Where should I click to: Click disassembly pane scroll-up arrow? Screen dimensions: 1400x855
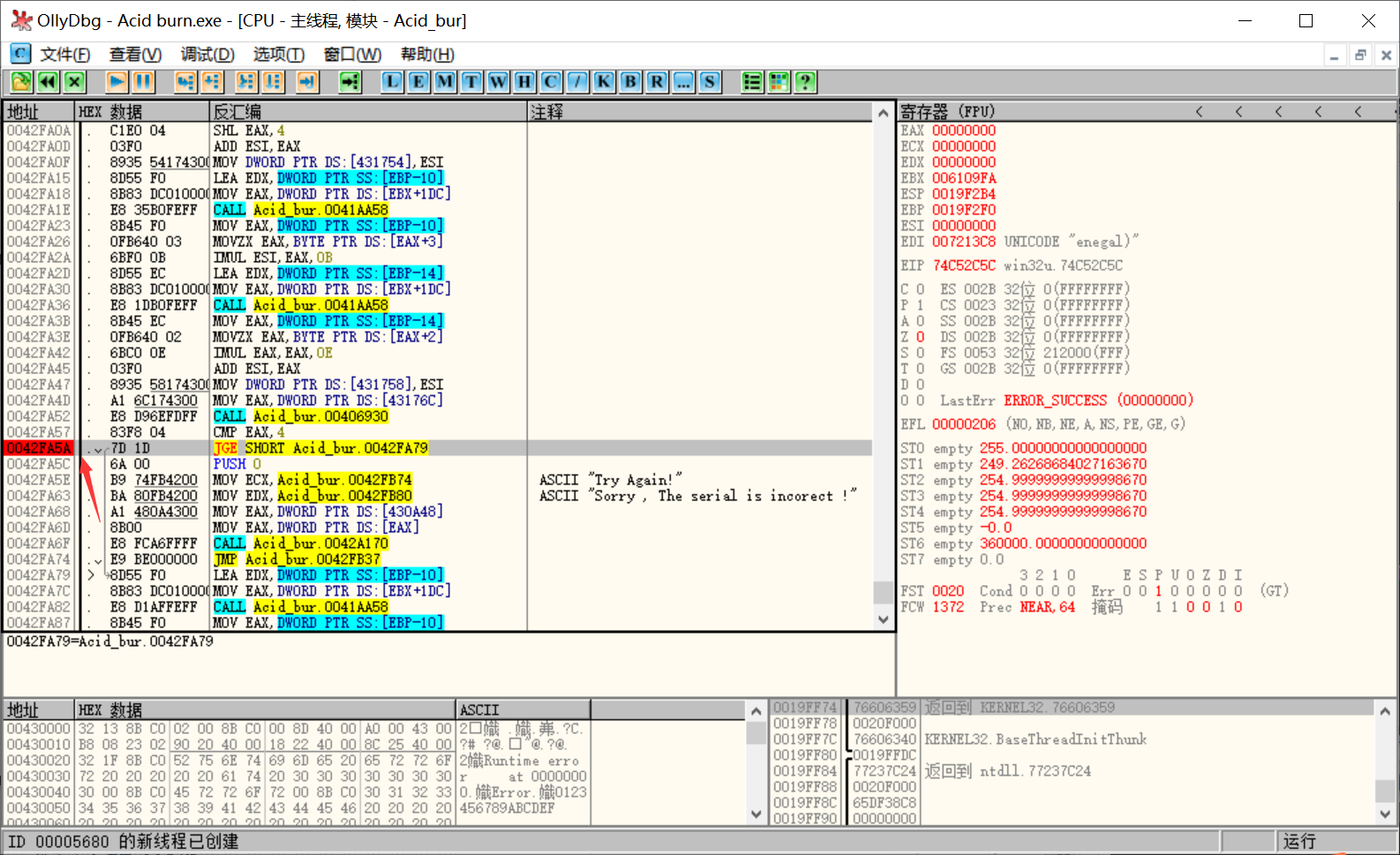(x=884, y=113)
